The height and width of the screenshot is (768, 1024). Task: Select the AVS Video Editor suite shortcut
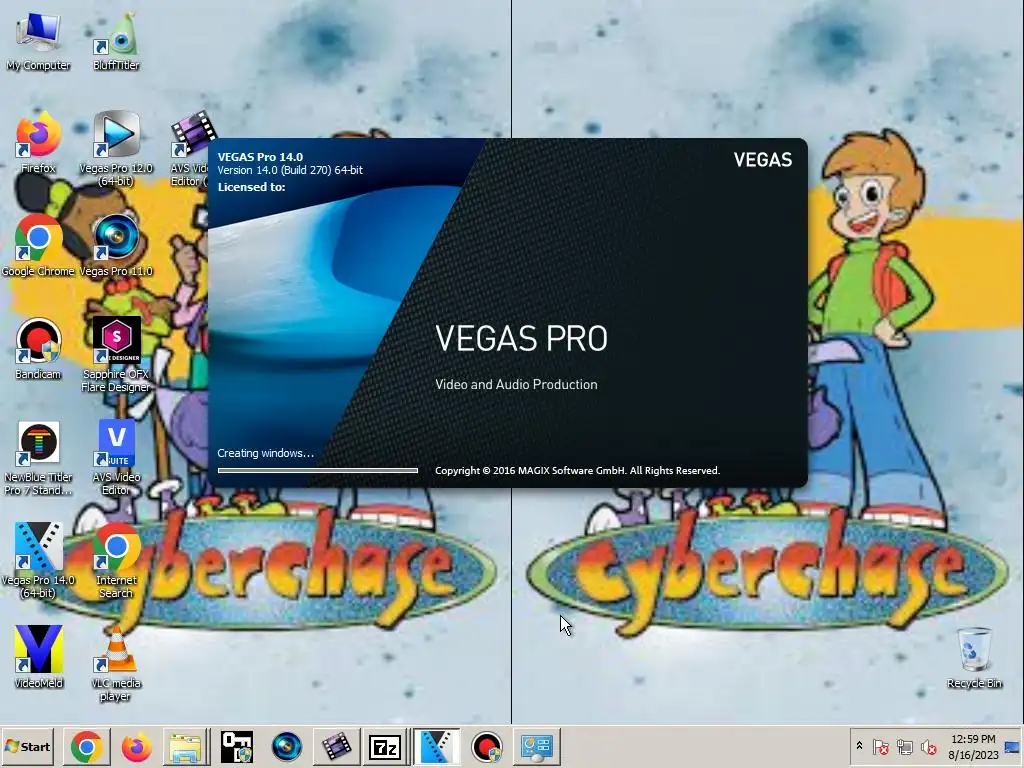point(116,458)
